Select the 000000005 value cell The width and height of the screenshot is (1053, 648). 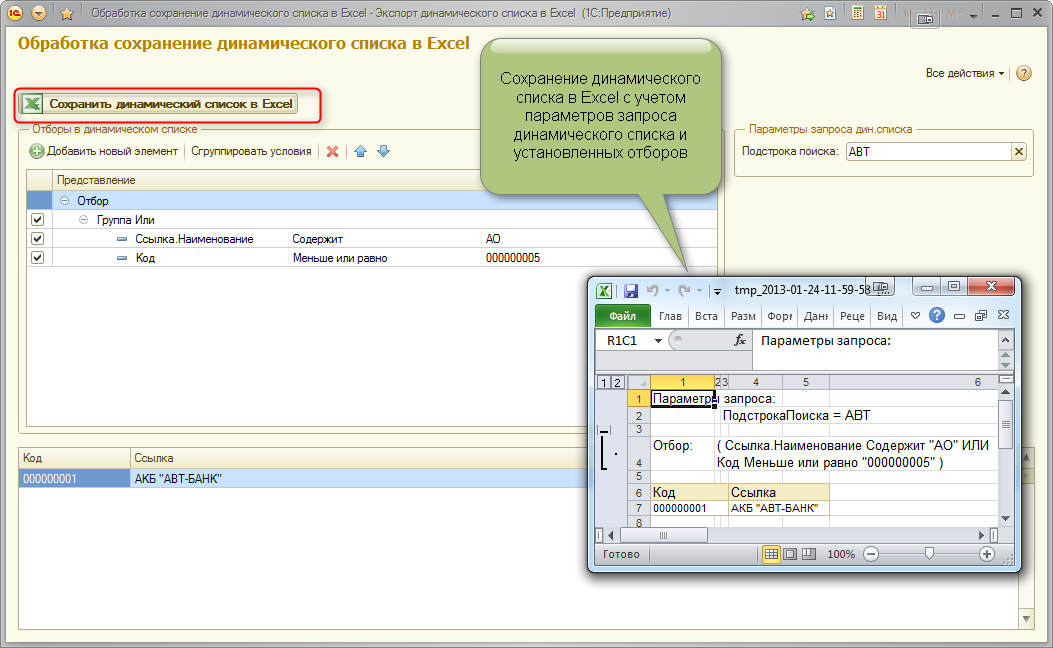point(599,258)
